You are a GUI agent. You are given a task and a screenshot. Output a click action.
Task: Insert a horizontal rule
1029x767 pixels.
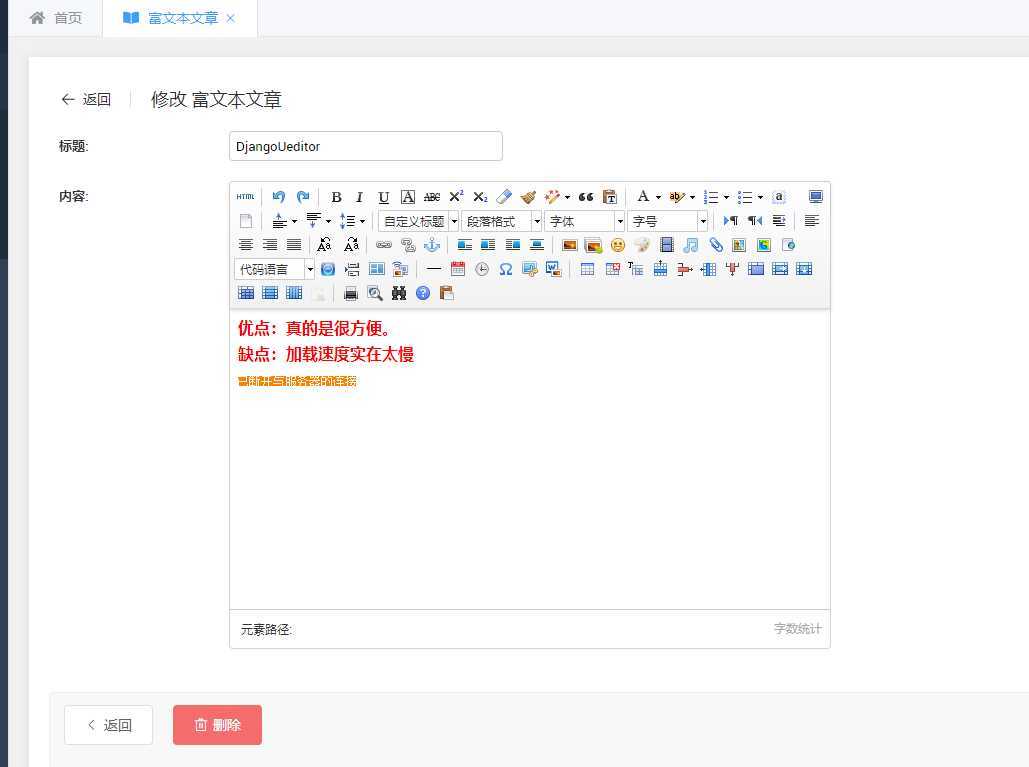tap(433, 268)
